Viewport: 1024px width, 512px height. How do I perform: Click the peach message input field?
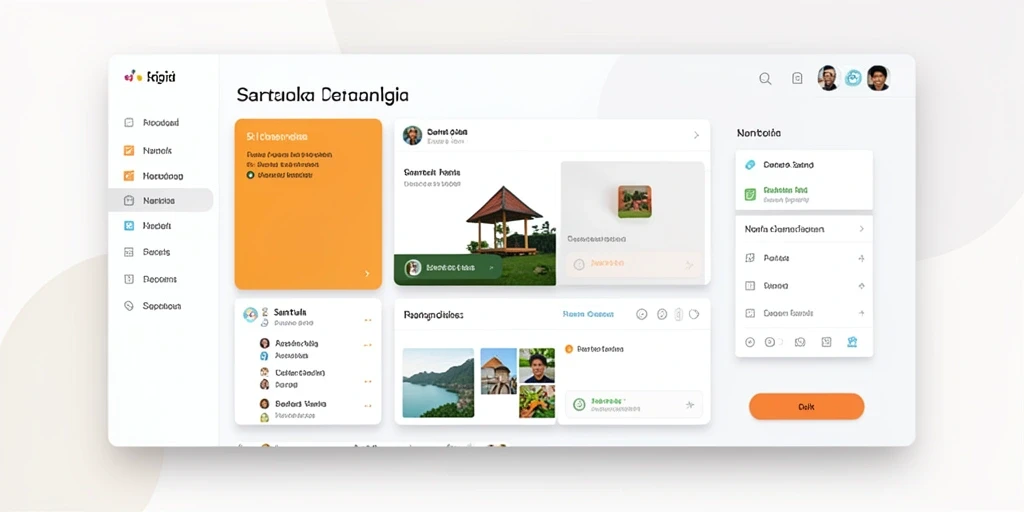pos(635,264)
